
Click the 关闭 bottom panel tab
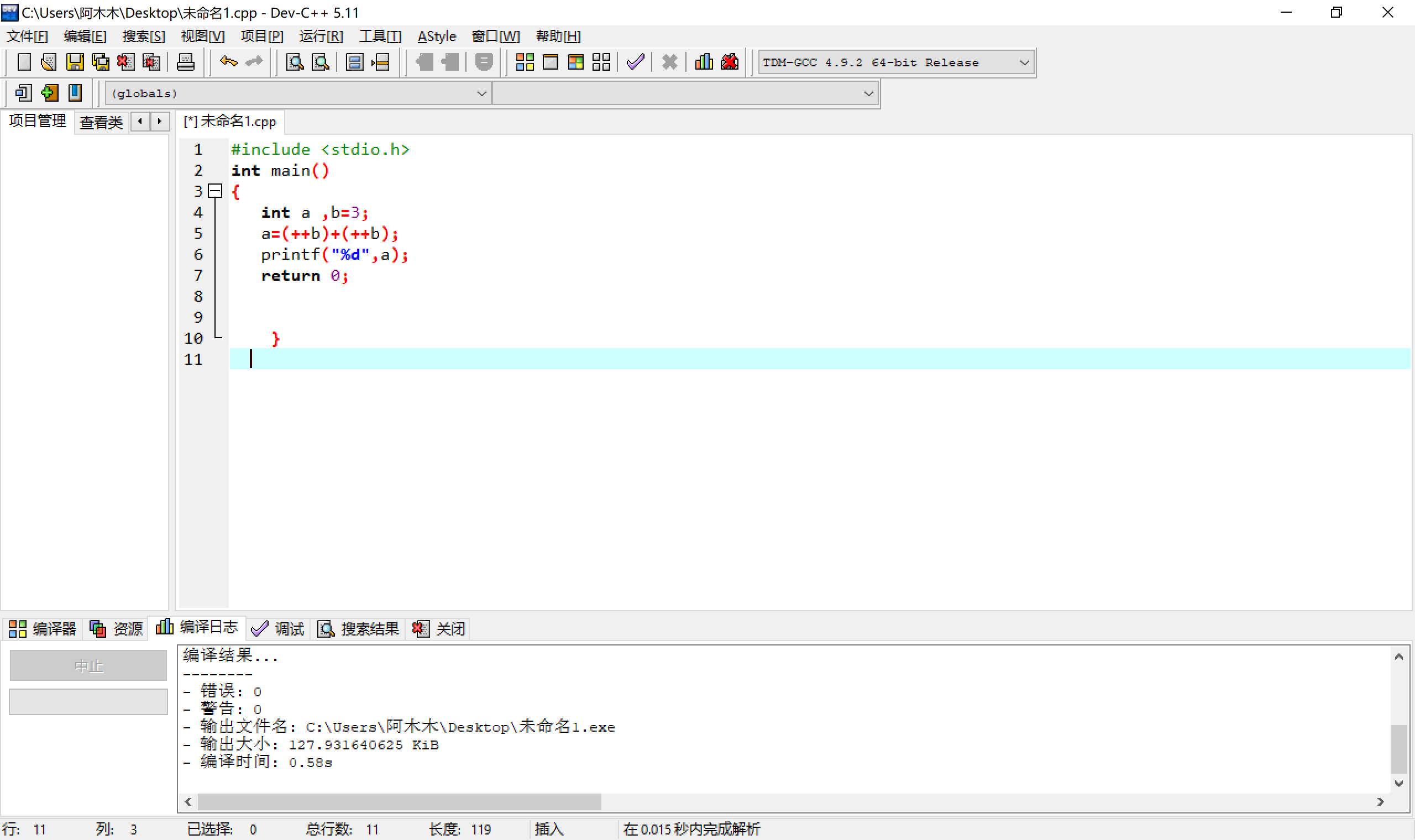pos(439,628)
